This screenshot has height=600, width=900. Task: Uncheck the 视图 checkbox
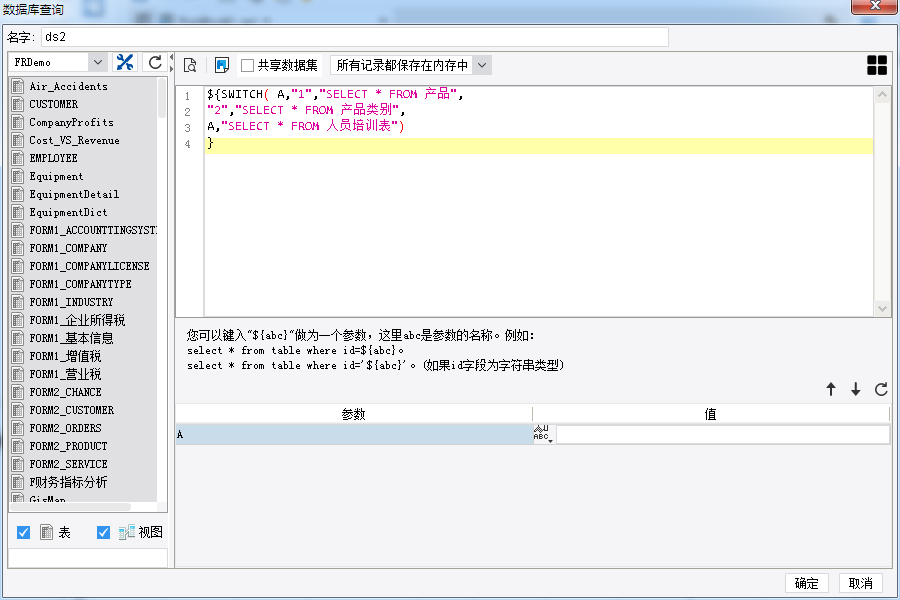(103, 532)
